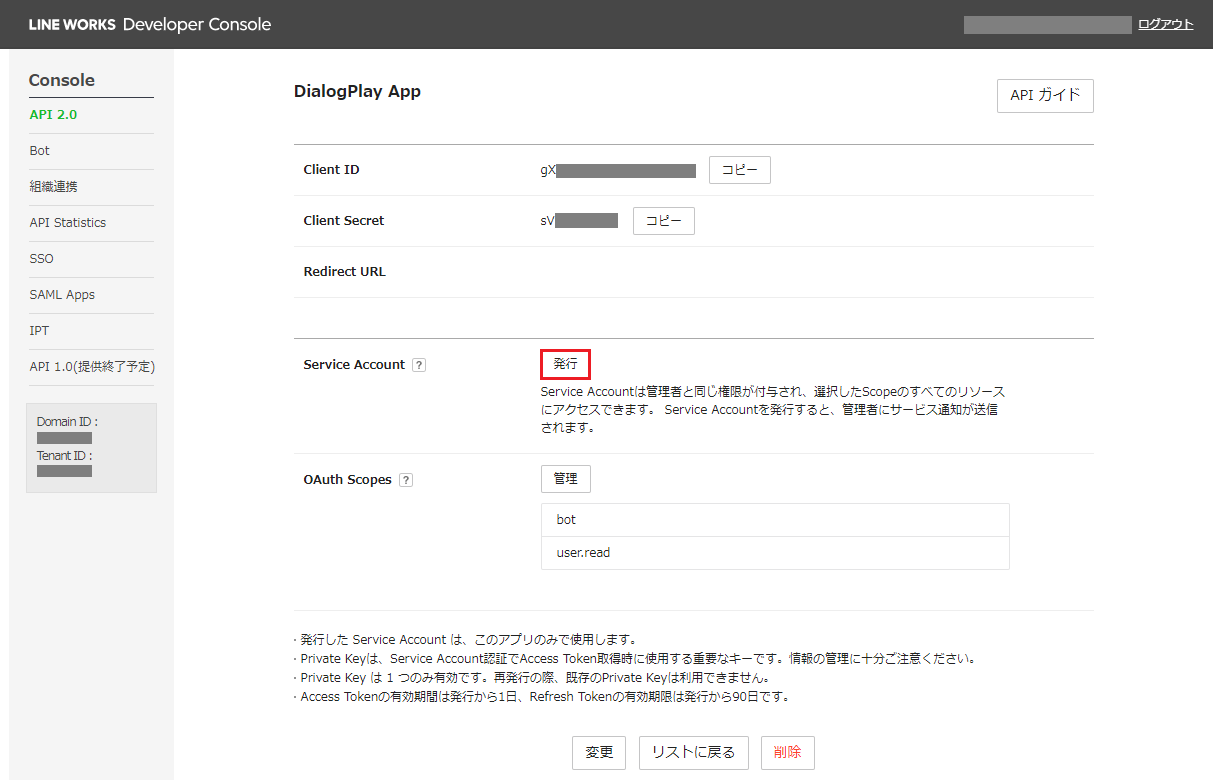Click the DialogPlay App title

357,92
